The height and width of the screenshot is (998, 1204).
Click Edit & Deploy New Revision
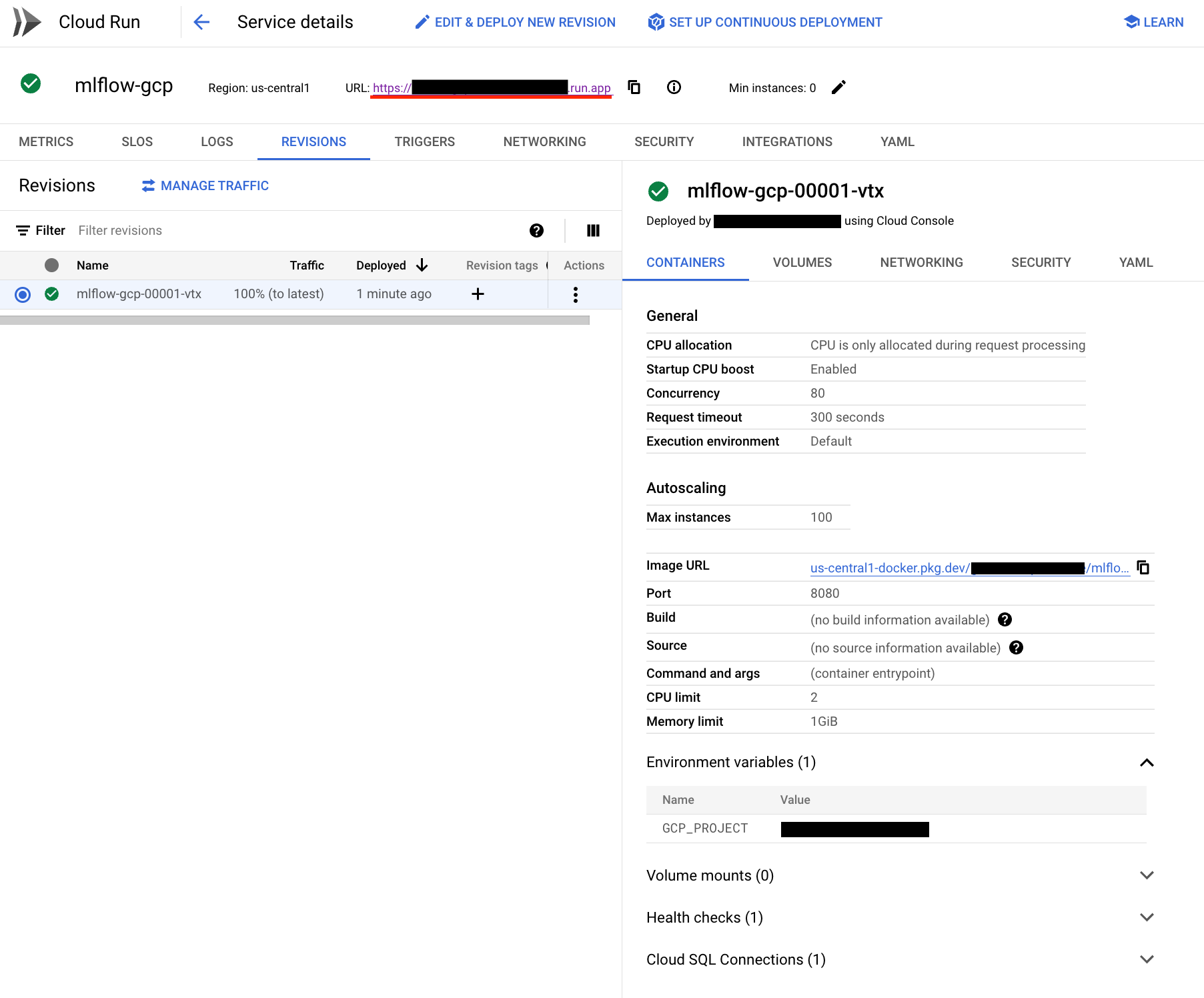pyautogui.click(x=515, y=22)
